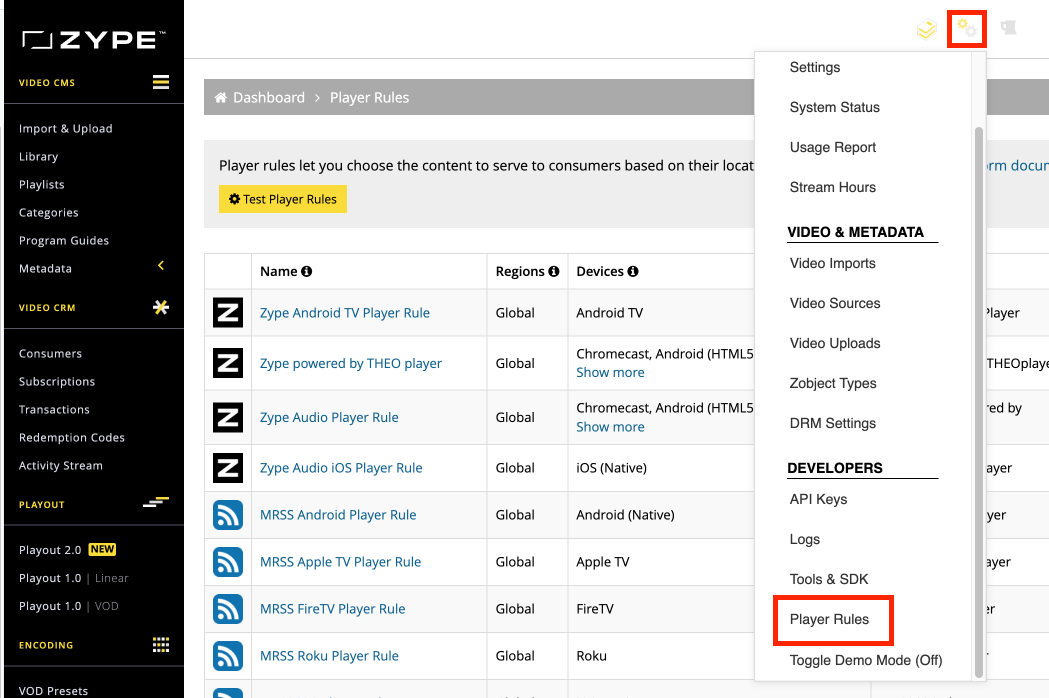Open Activity Stream in sidebar
The image size is (1049, 698).
click(x=61, y=466)
